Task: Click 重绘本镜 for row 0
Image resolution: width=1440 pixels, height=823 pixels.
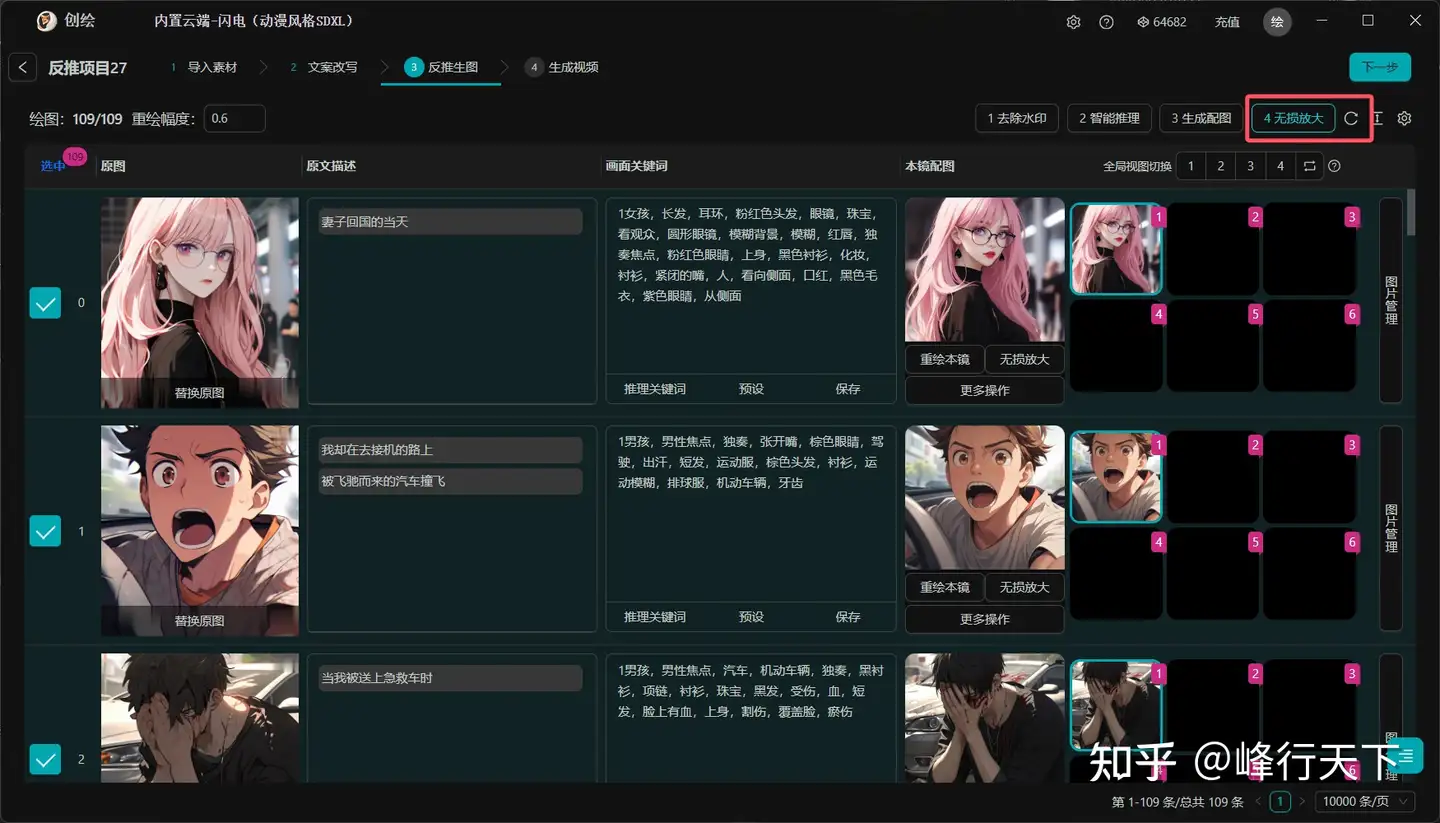Action: (x=945, y=359)
